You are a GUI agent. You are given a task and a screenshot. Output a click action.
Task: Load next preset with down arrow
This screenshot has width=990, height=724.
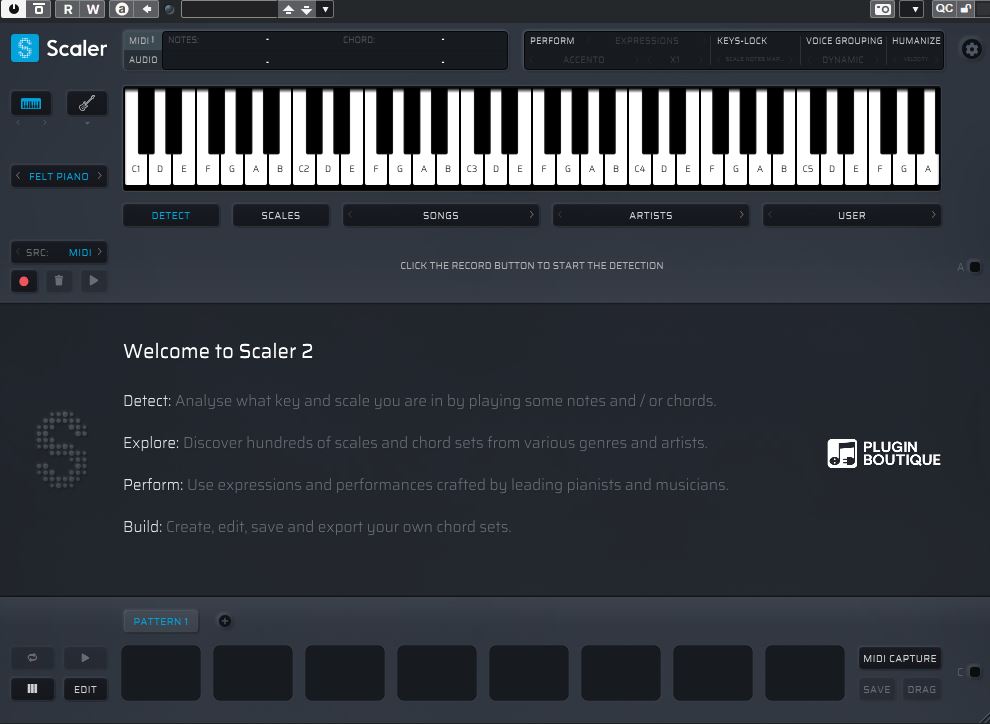[x=306, y=9]
